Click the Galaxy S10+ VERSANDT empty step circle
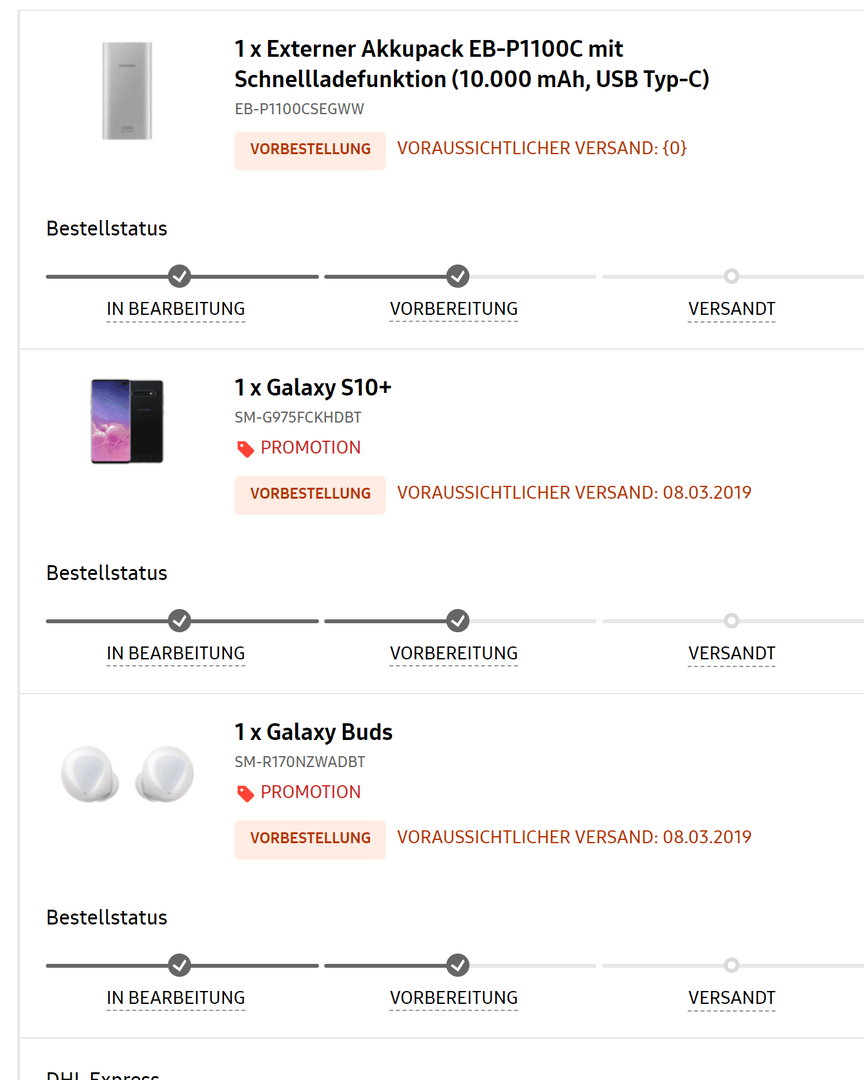The width and height of the screenshot is (864, 1080). pos(732,621)
